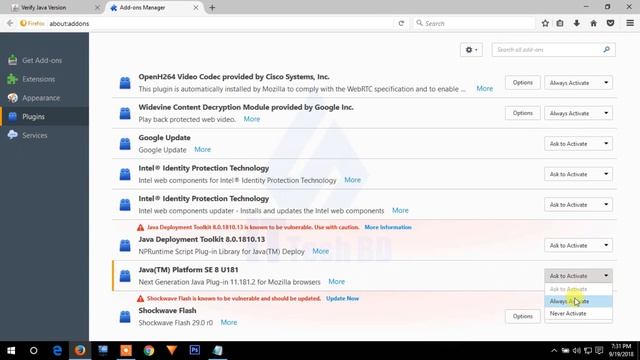Select the OpenH264 plugin icon
The image size is (640, 360).
tap(125, 83)
